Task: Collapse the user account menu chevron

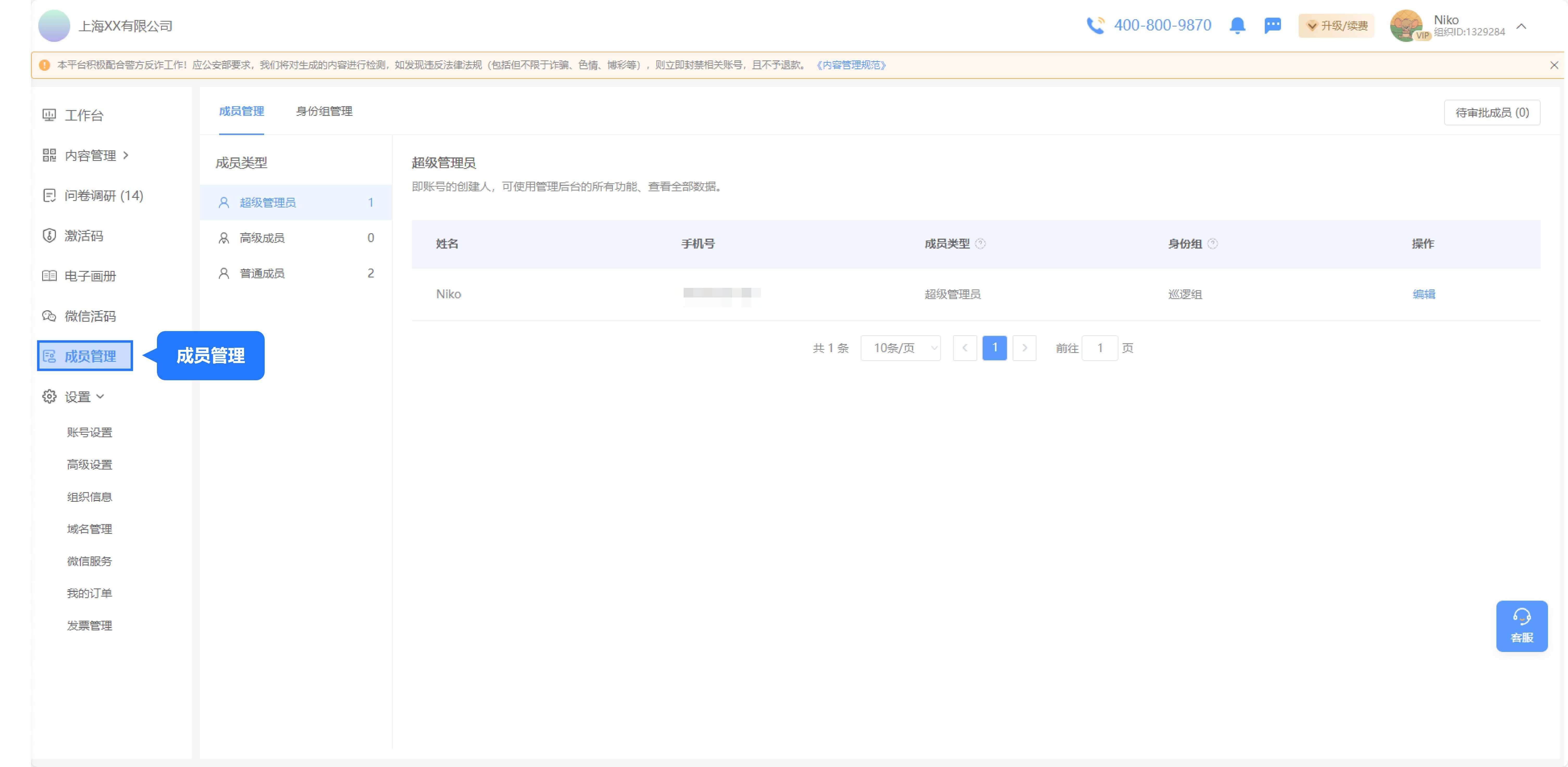Action: (1521, 26)
